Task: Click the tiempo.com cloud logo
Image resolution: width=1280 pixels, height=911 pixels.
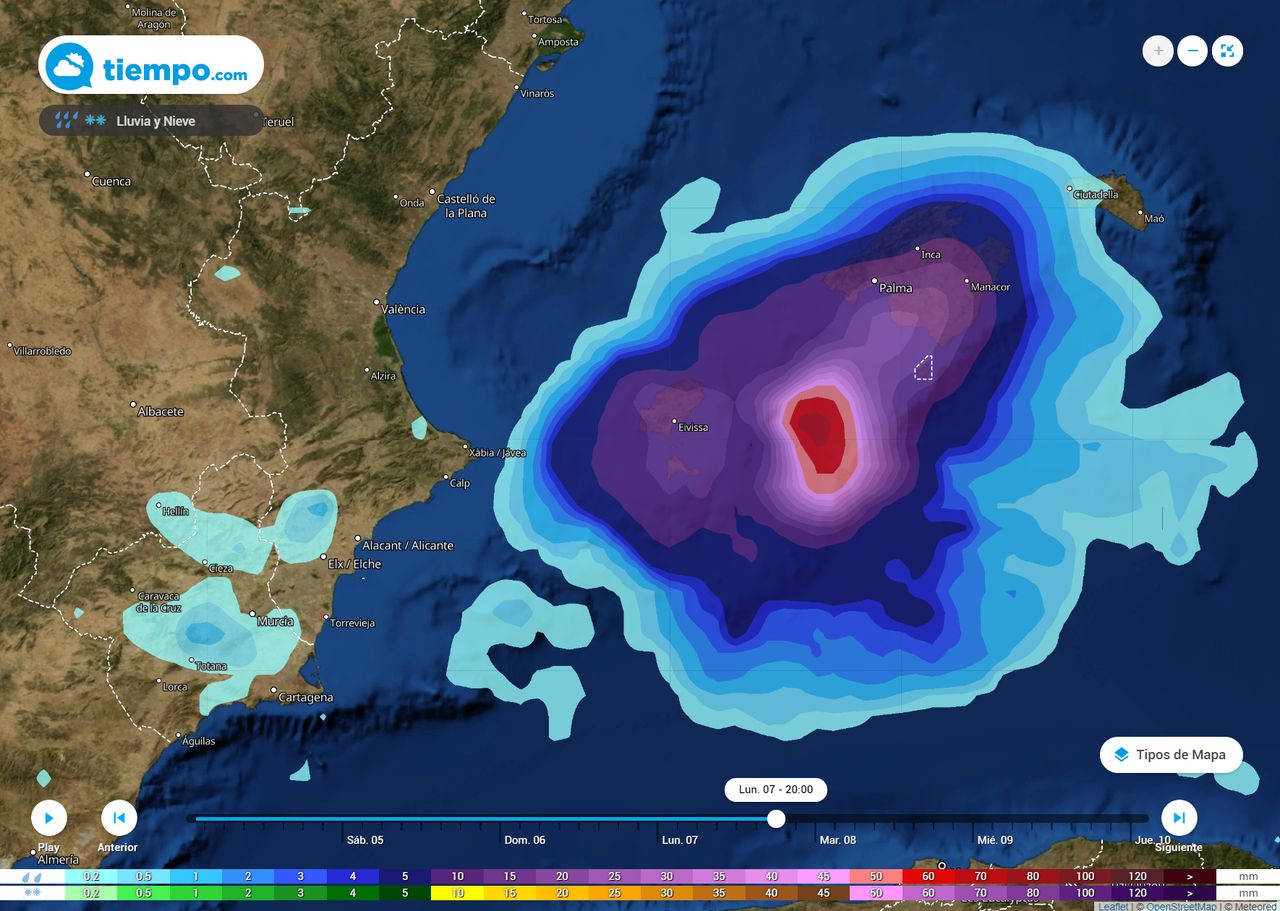Action: click(x=67, y=63)
